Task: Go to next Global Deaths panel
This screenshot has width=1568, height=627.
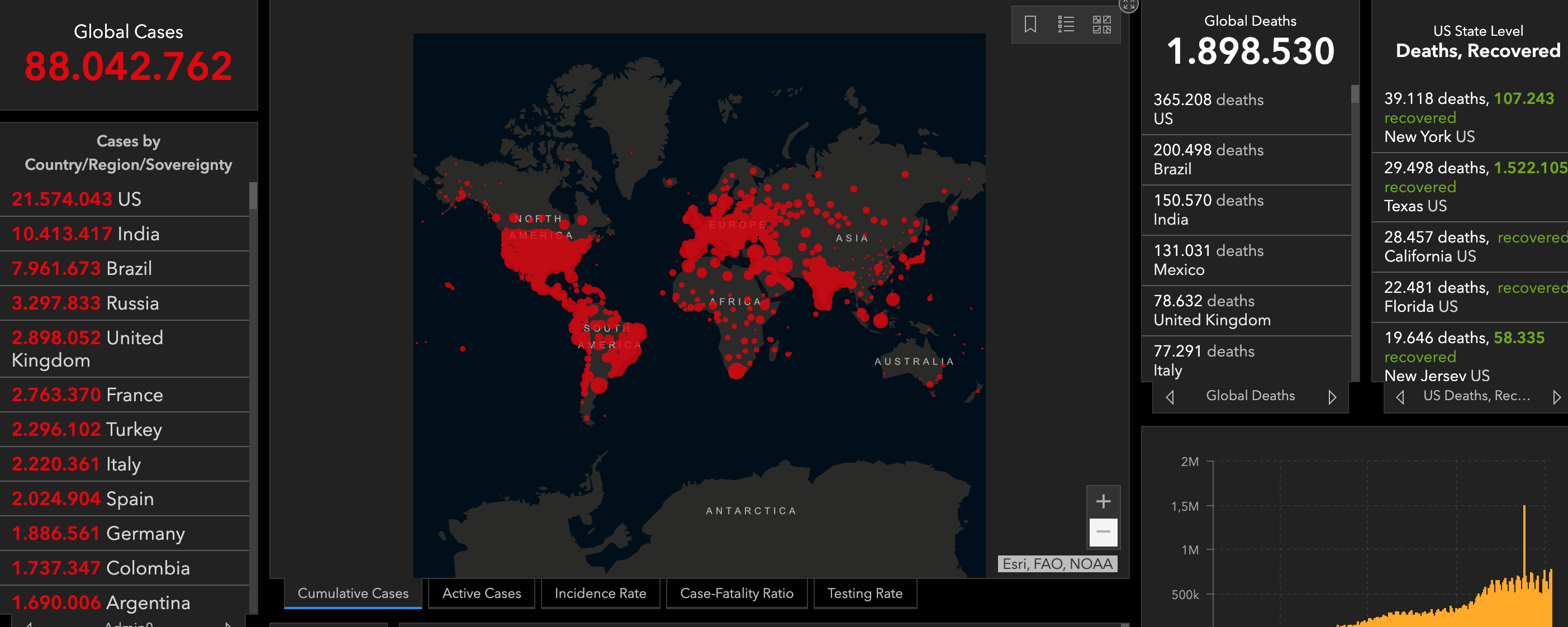Action: pyautogui.click(x=1332, y=397)
